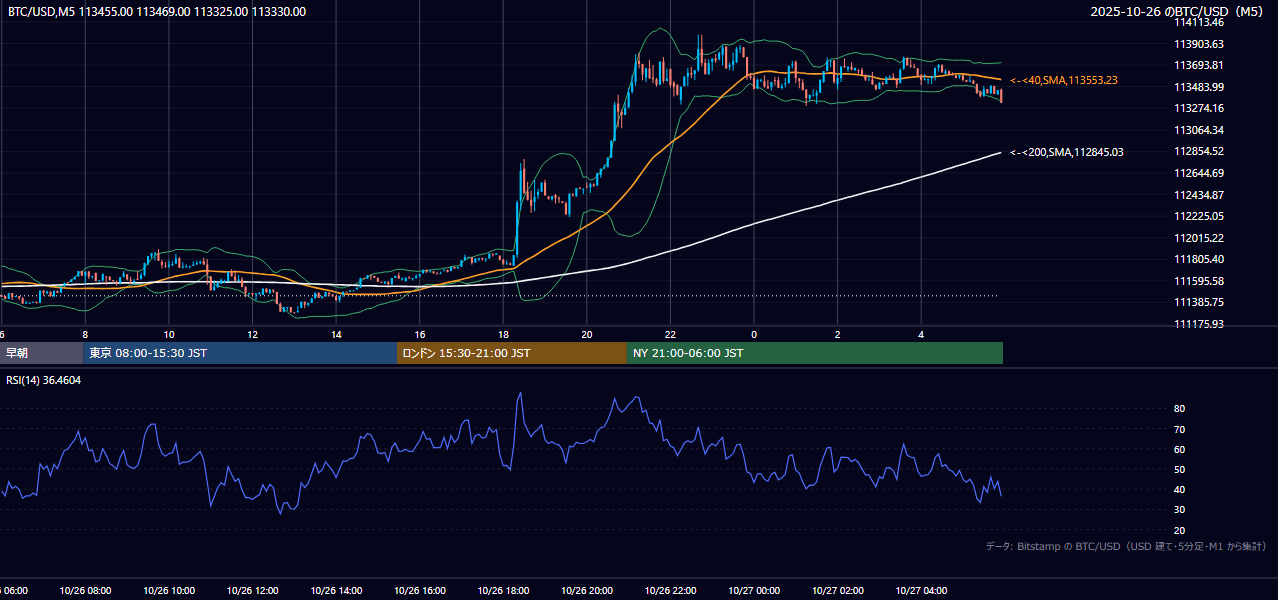Image resolution: width=1278 pixels, height=600 pixels.
Task: Click price axis value 112225.05
Action: pos(1198,216)
